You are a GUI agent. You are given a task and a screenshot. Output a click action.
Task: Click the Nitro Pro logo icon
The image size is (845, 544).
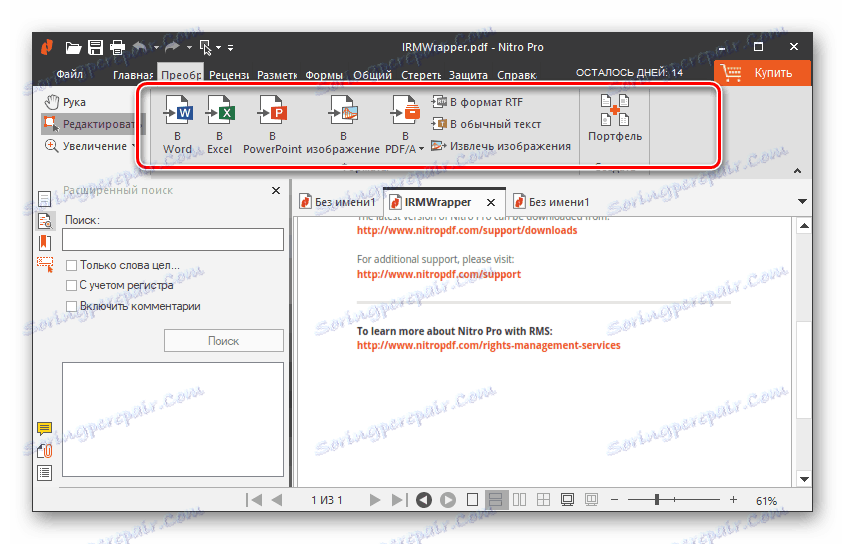pos(47,47)
